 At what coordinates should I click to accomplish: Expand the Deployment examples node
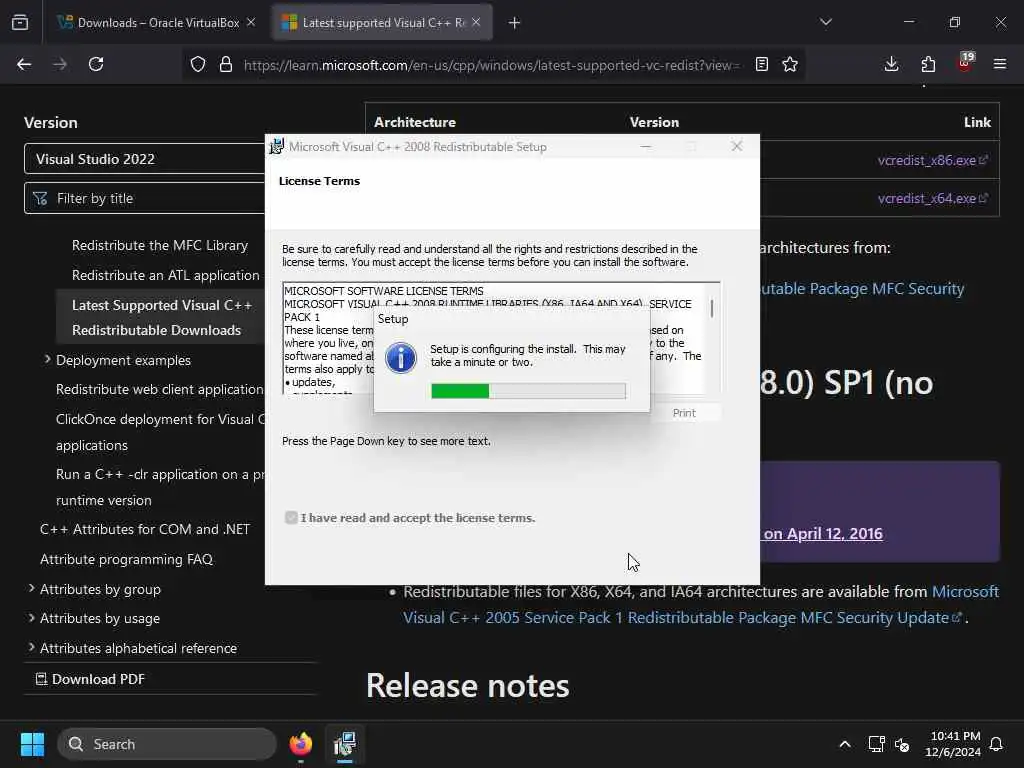point(47,359)
